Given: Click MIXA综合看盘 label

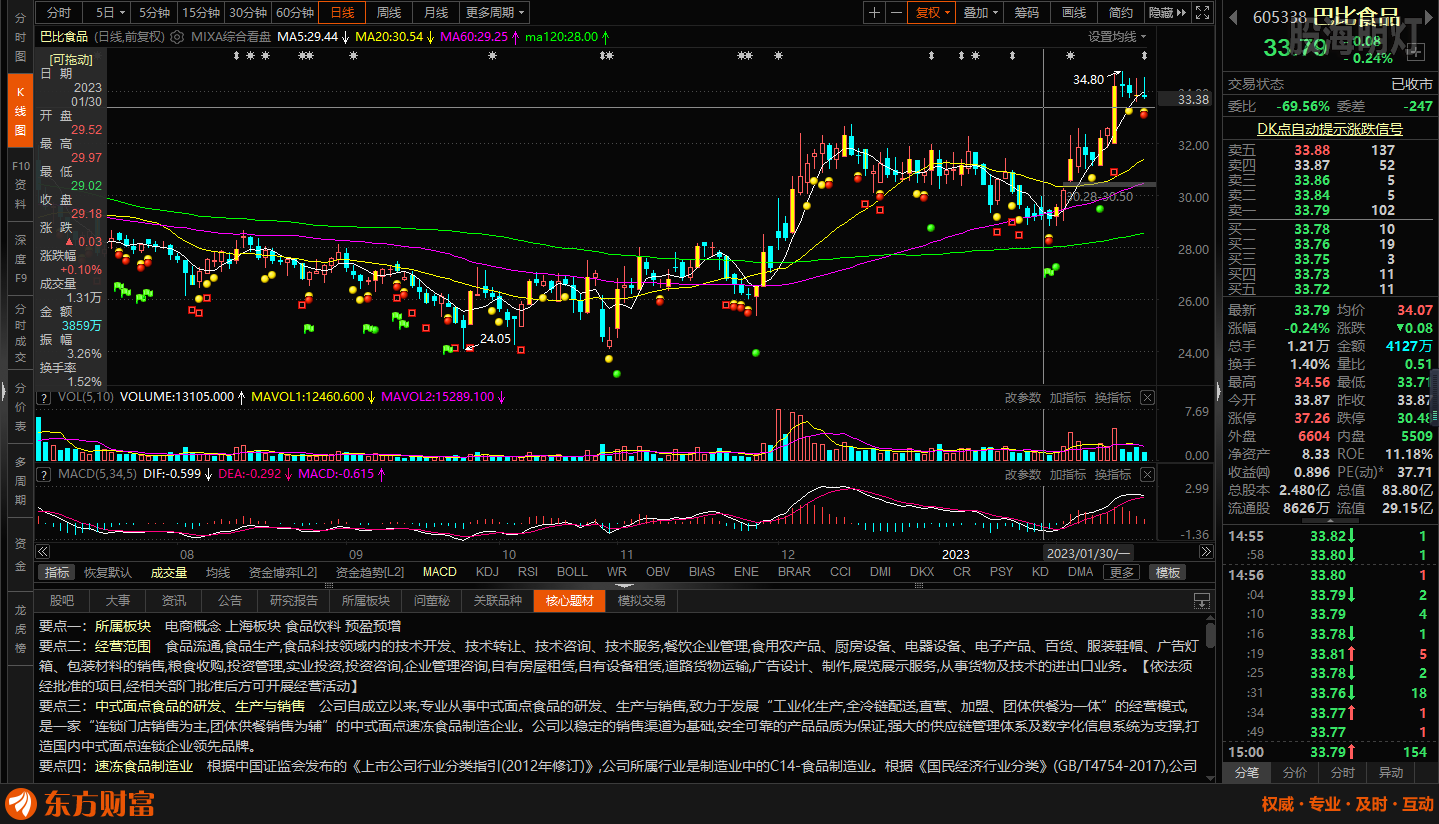Looking at the screenshot, I should click(229, 36).
